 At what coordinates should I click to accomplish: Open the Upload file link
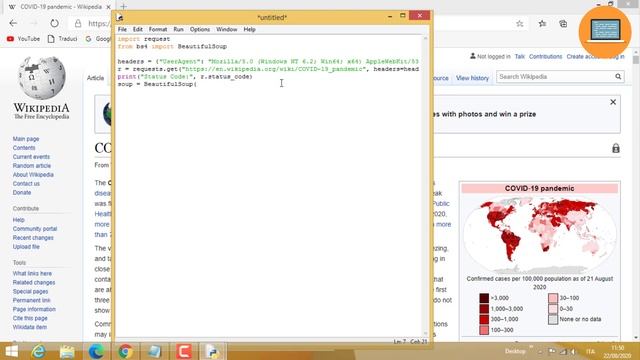[26, 247]
